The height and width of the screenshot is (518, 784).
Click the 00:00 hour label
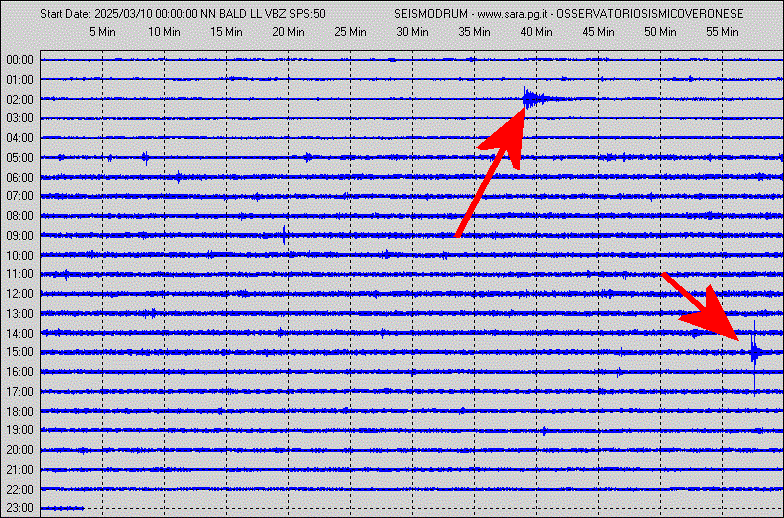pyautogui.click(x=20, y=60)
